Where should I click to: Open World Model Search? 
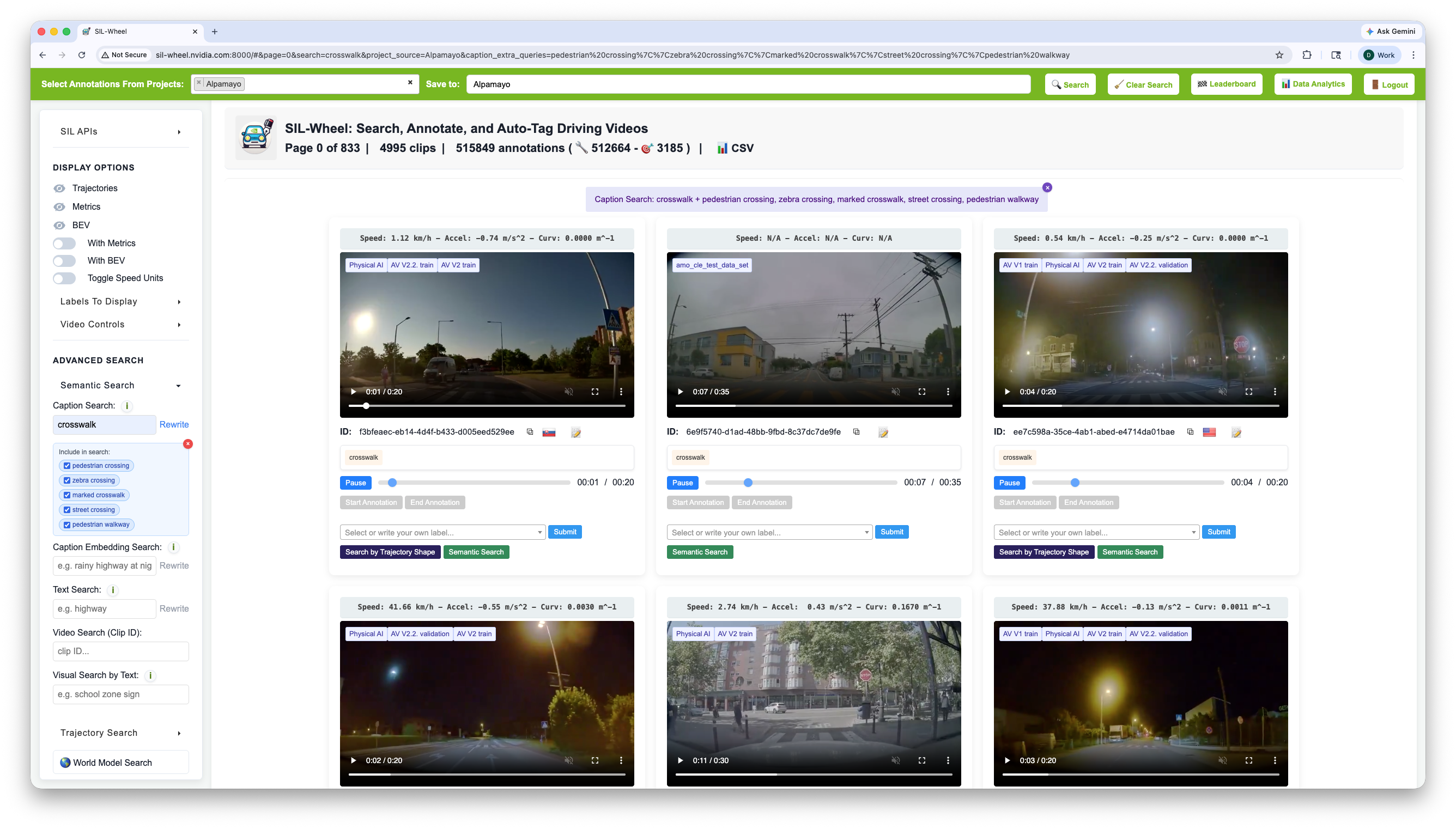pos(121,763)
